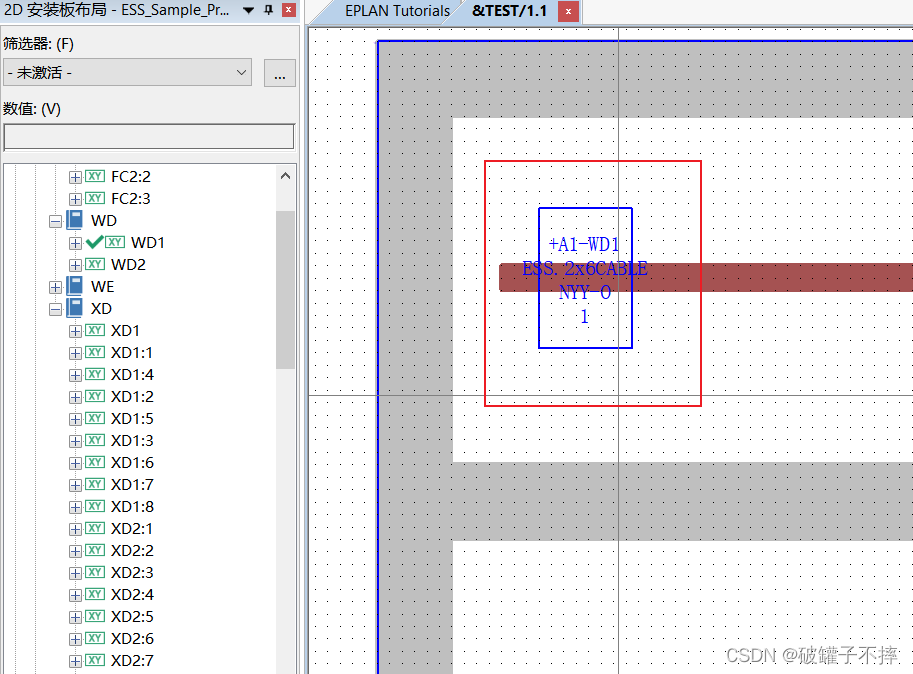
Task: Click the 数值 value input field
Action: [x=149, y=137]
